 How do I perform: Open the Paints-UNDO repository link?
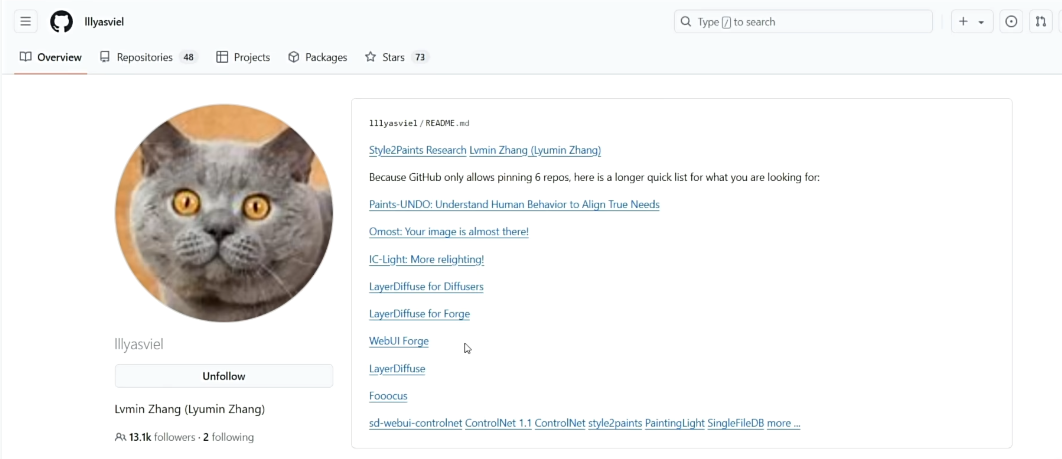[514, 204]
